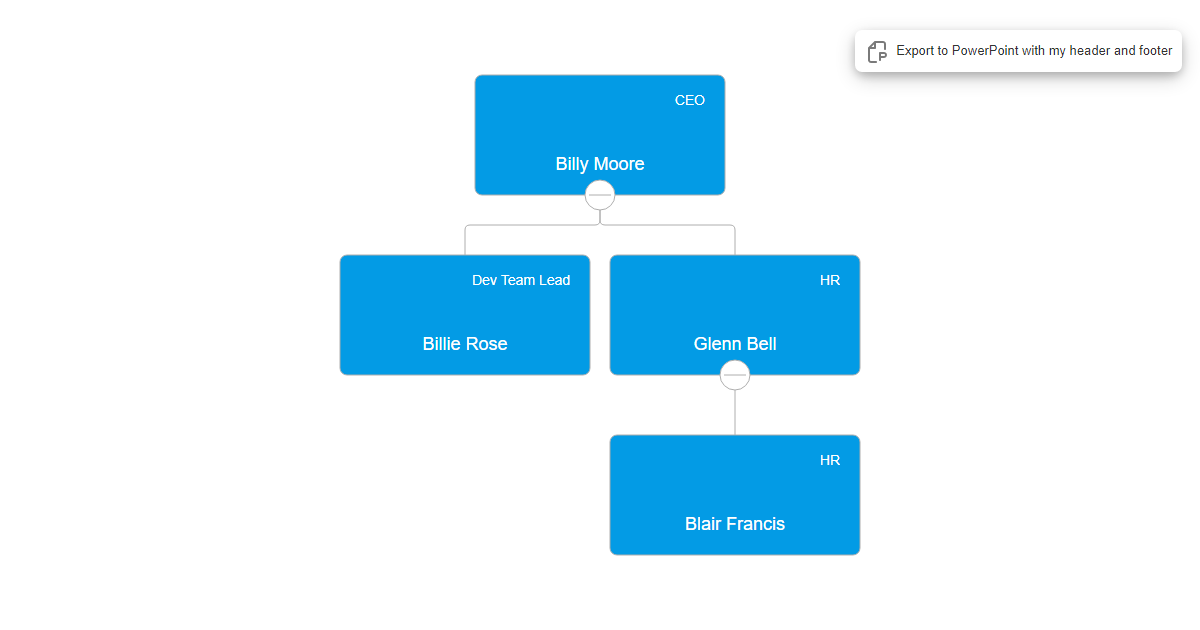
Task: Click the Dev Team Lead role text
Action: [521, 280]
